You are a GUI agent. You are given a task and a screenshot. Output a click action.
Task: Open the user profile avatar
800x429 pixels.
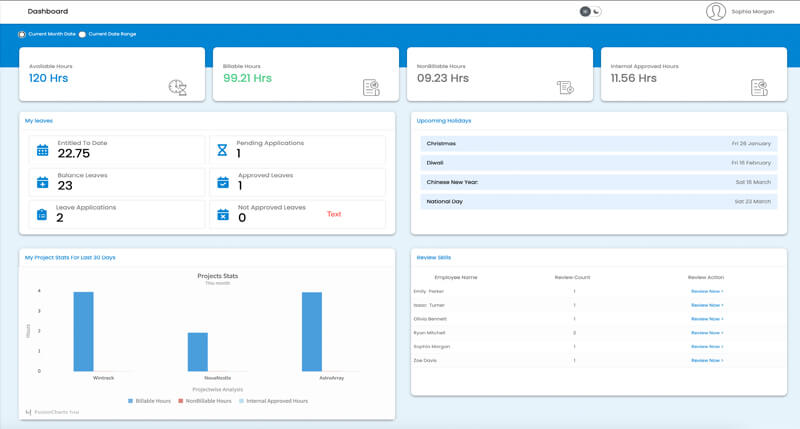pos(715,12)
